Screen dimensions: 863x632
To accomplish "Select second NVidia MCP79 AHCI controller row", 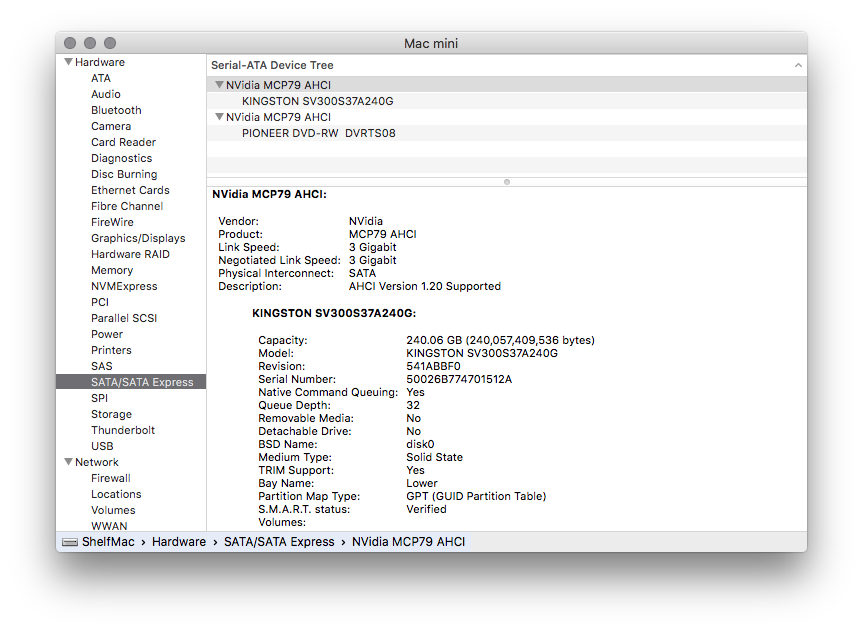I will click(x=507, y=117).
